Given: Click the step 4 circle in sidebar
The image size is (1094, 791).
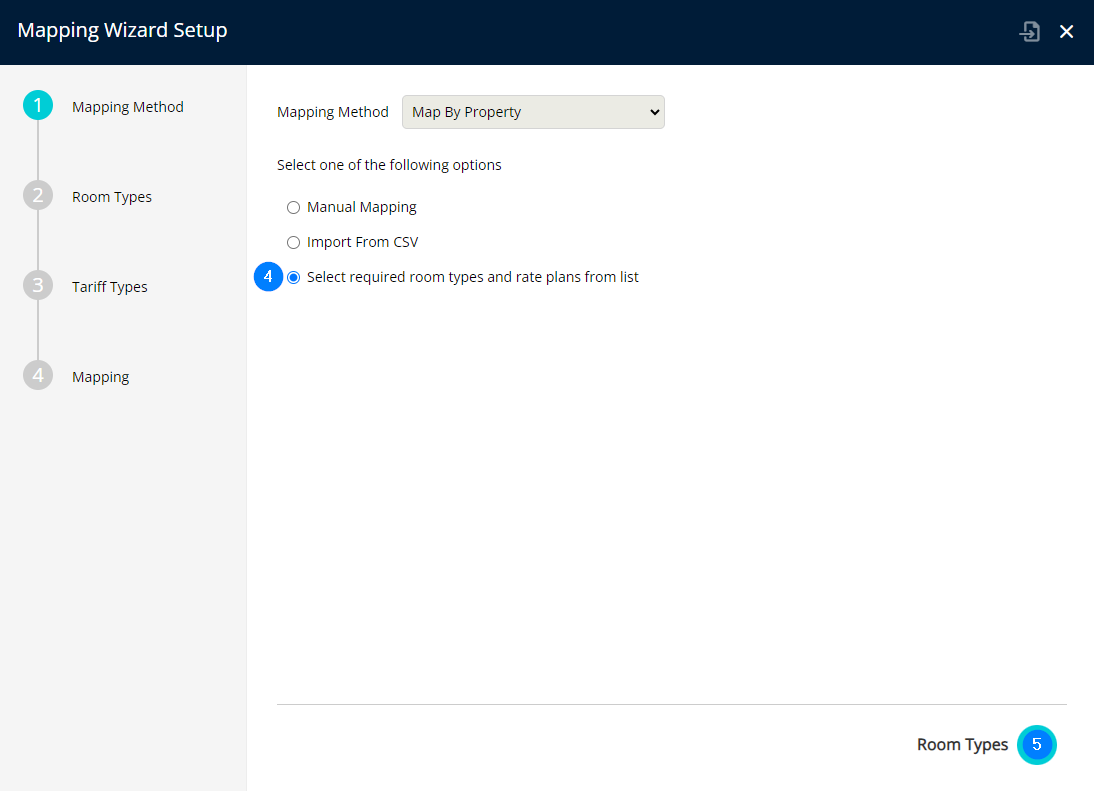Looking at the screenshot, I should (x=38, y=376).
